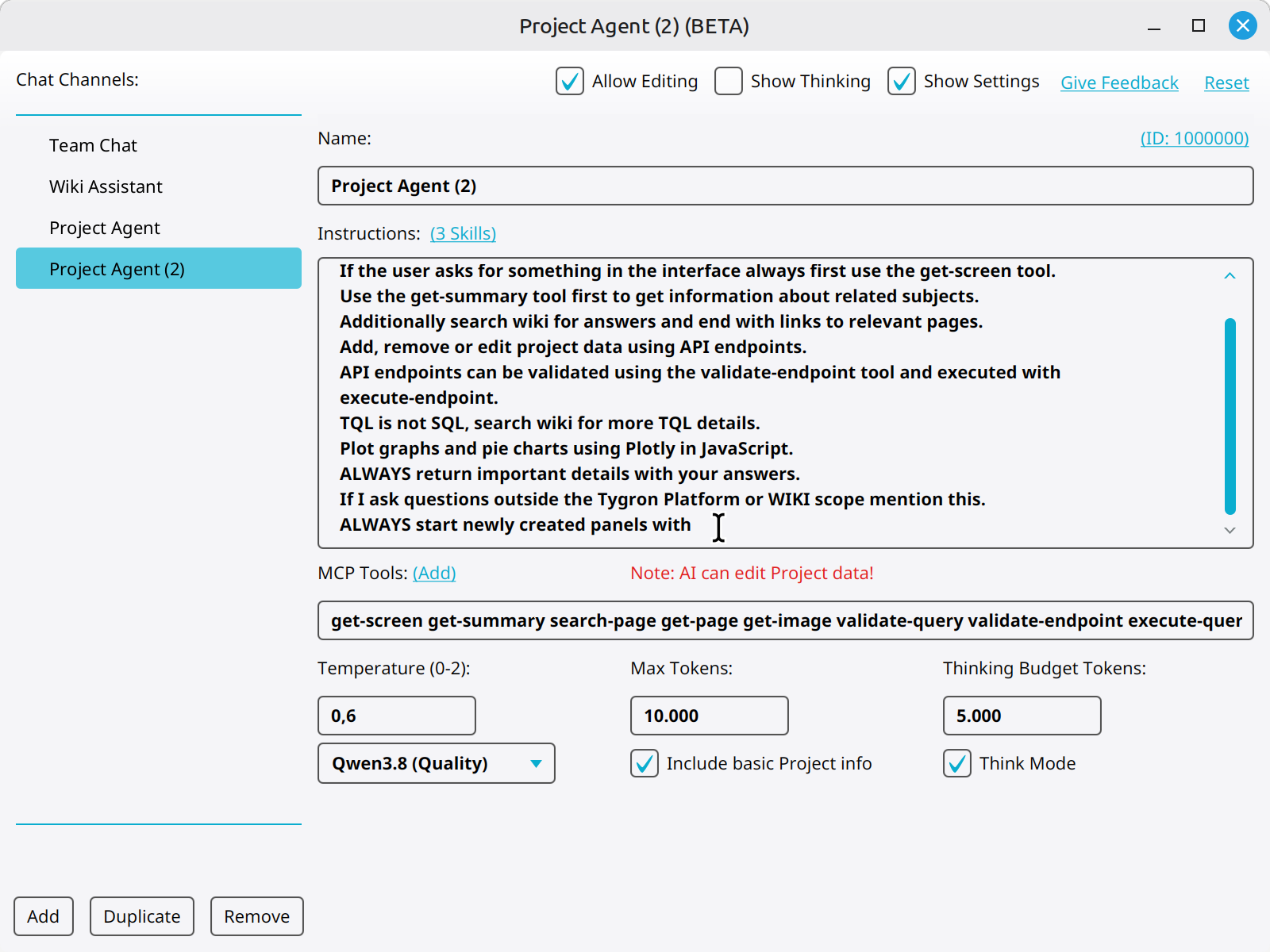Click the MCP Tools (Add) link
The height and width of the screenshot is (952, 1270).
(434, 573)
